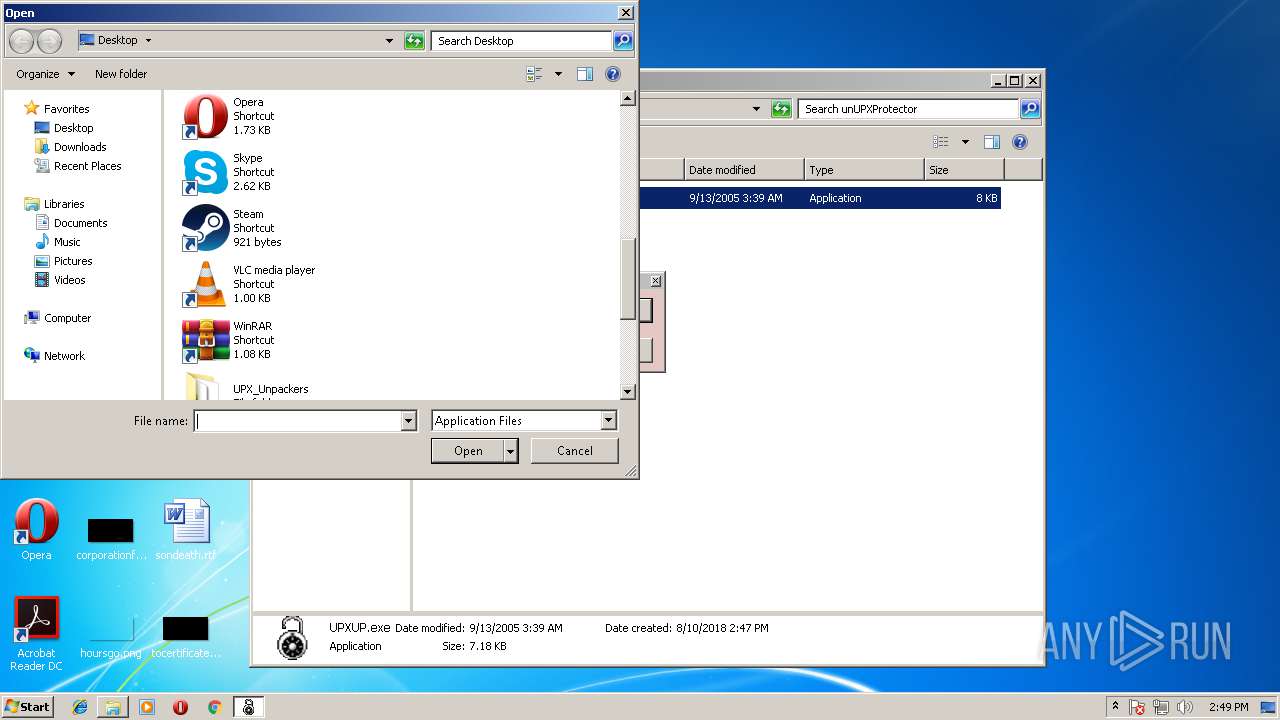Click the Search Desktop magnifier icon
This screenshot has width=1280, height=720.
tap(623, 41)
